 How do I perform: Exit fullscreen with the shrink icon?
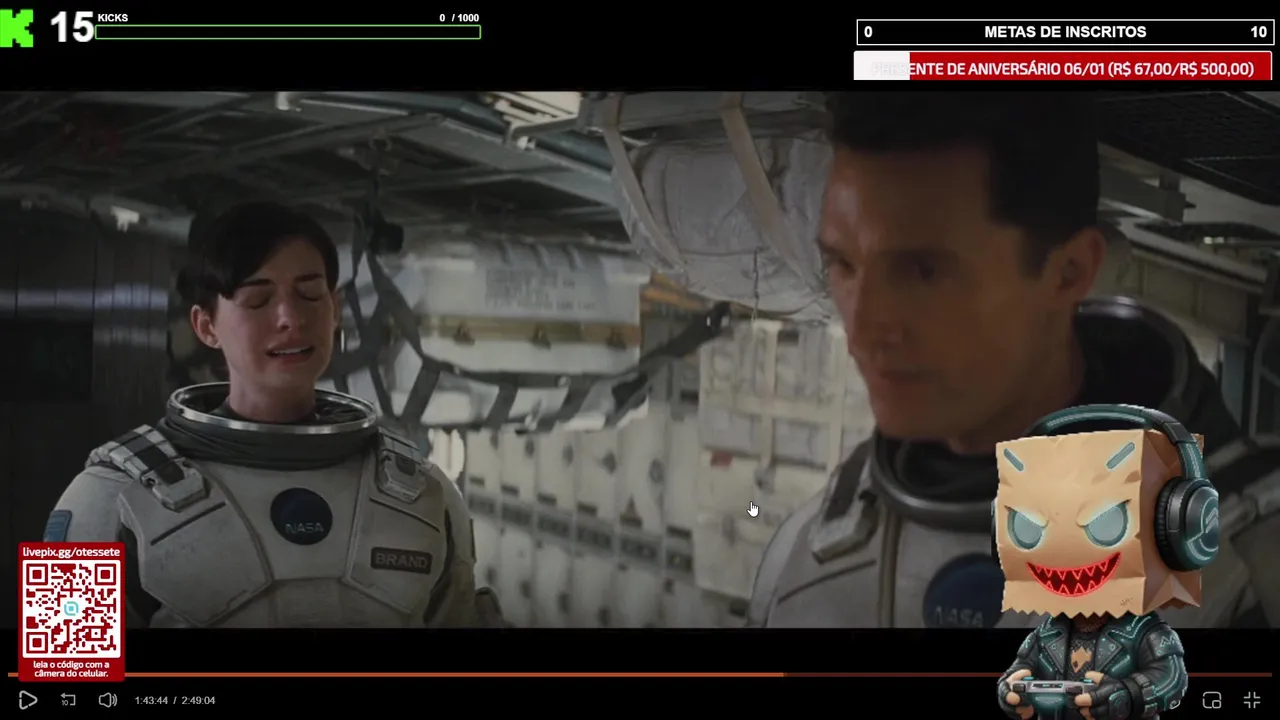(1252, 701)
